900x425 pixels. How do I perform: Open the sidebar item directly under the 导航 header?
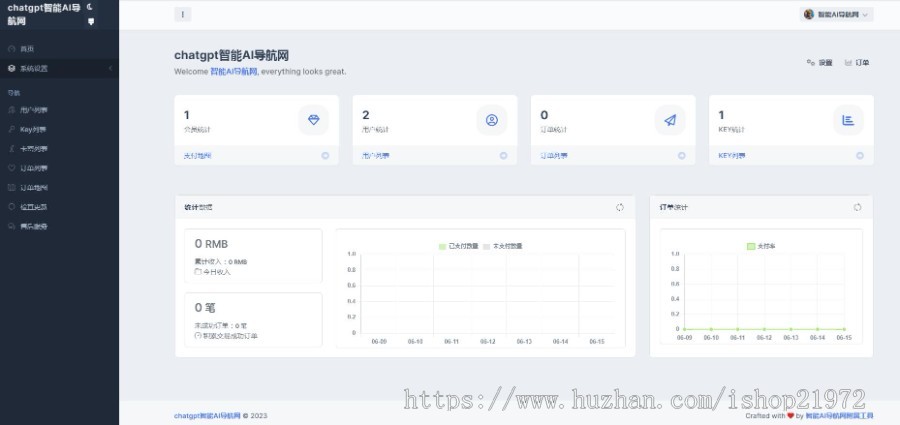[x=59, y=110]
